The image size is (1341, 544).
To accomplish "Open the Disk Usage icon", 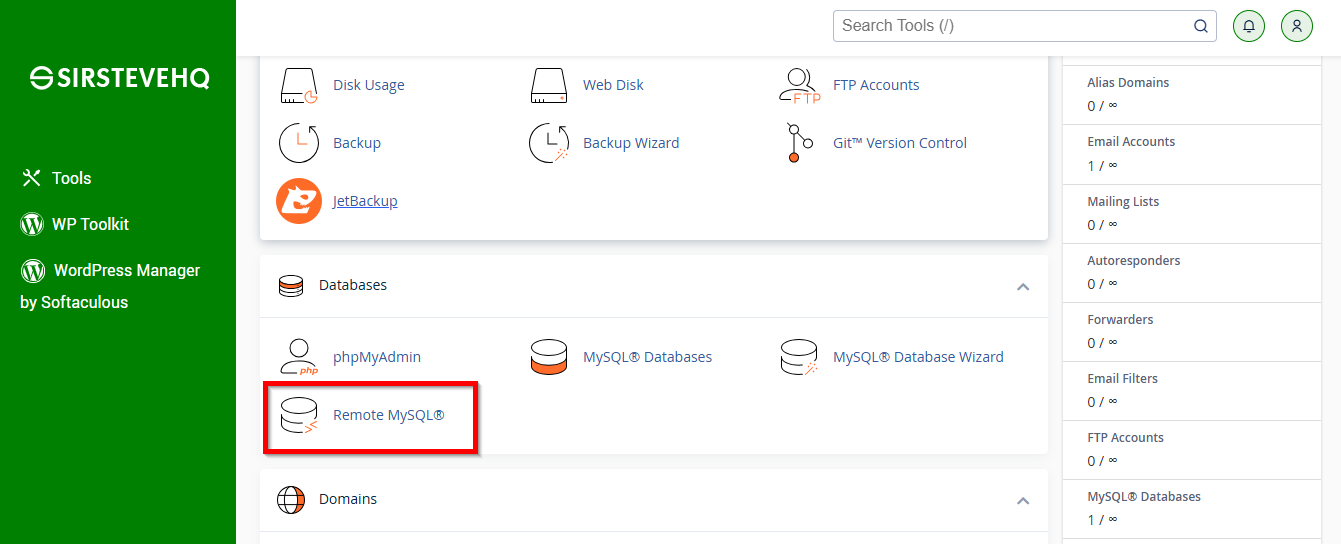I will click(x=299, y=85).
